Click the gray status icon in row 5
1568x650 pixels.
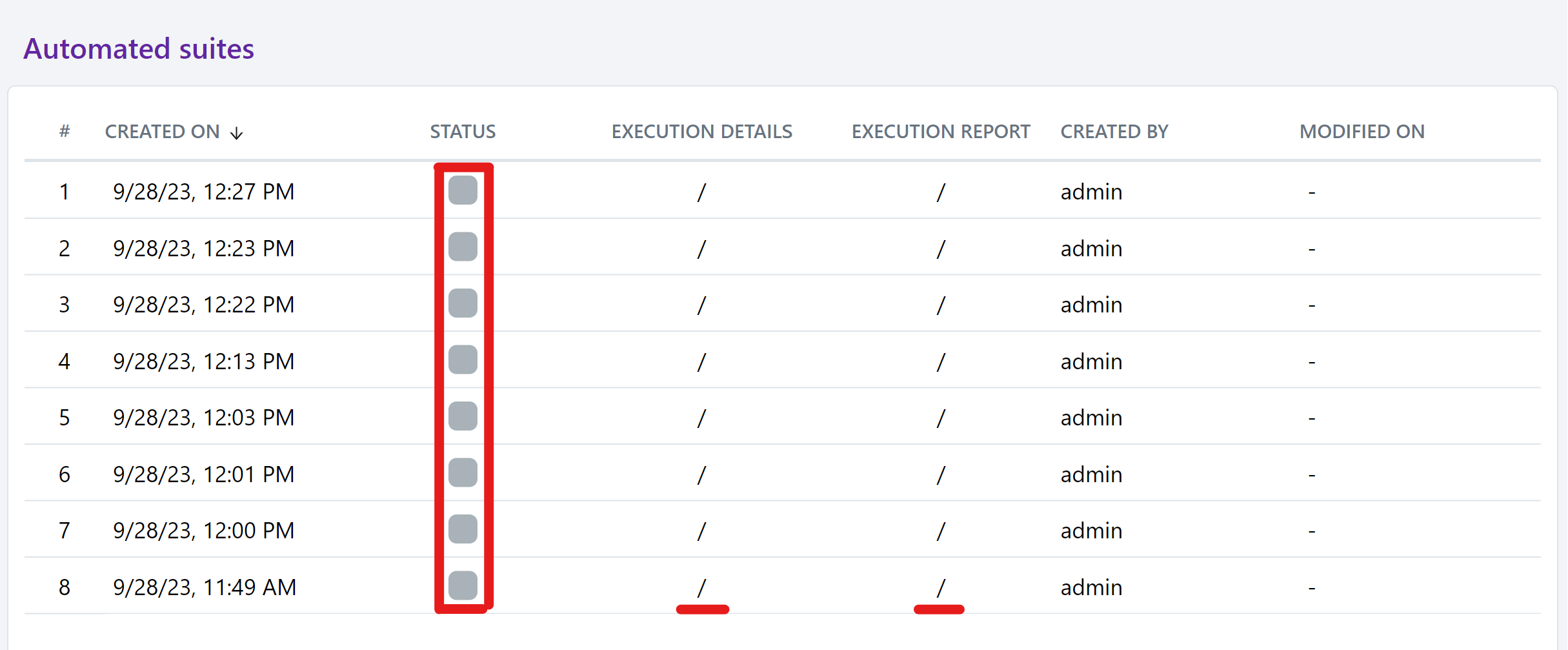(463, 416)
